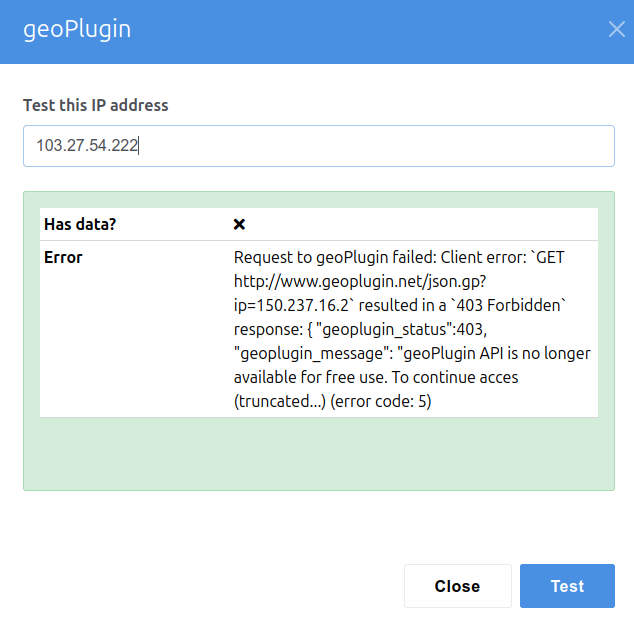
Task: Click the cross mark beside Has data?
Action: (x=239, y=225)
